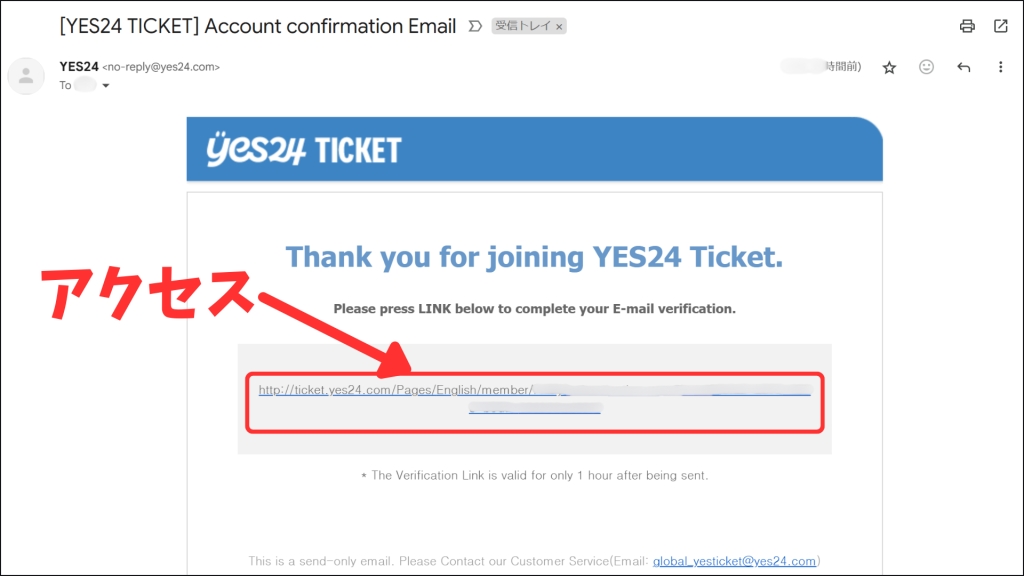Toggle the importance marker beside the subject
The height and width of the screenshot is (576, 1024).
(475, 27)
